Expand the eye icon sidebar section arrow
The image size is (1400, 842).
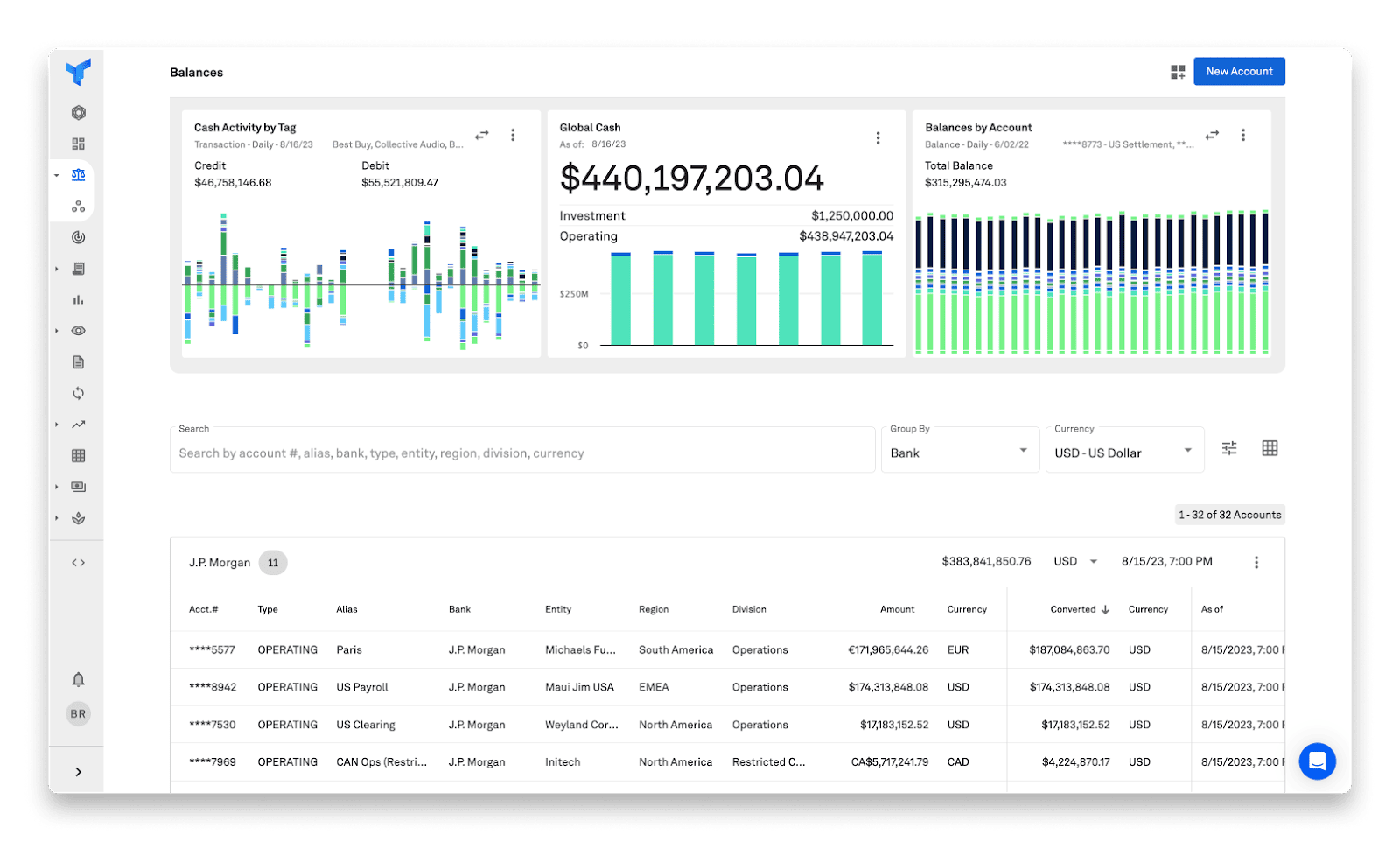point(57,331)
